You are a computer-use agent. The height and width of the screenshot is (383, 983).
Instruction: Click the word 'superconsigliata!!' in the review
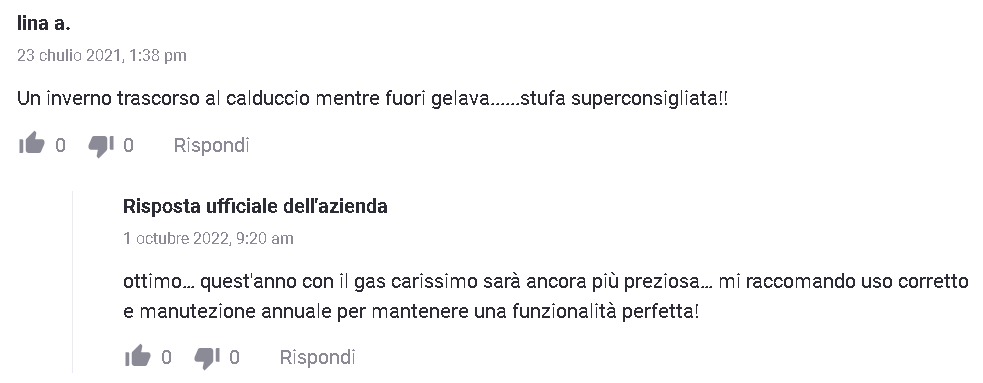coord(649,98)
